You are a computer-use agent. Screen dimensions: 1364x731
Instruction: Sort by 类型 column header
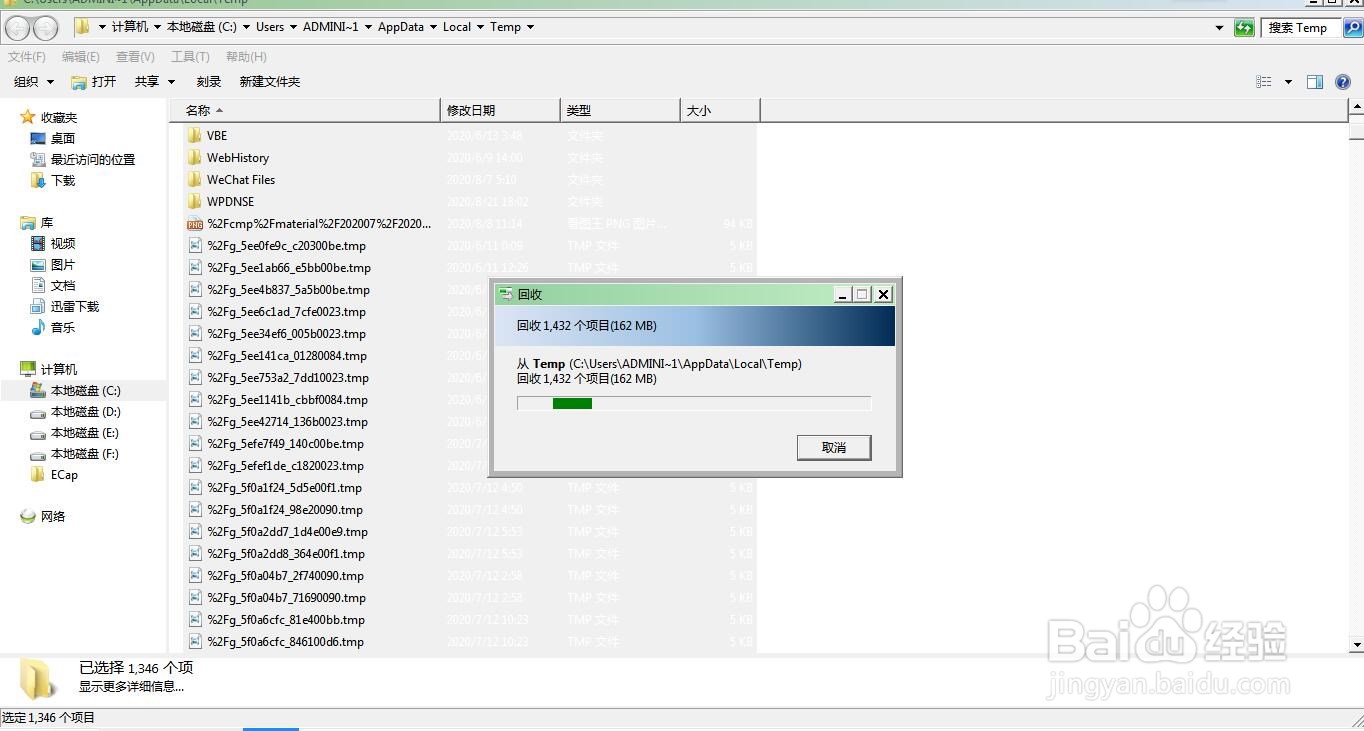pos(620,110)
